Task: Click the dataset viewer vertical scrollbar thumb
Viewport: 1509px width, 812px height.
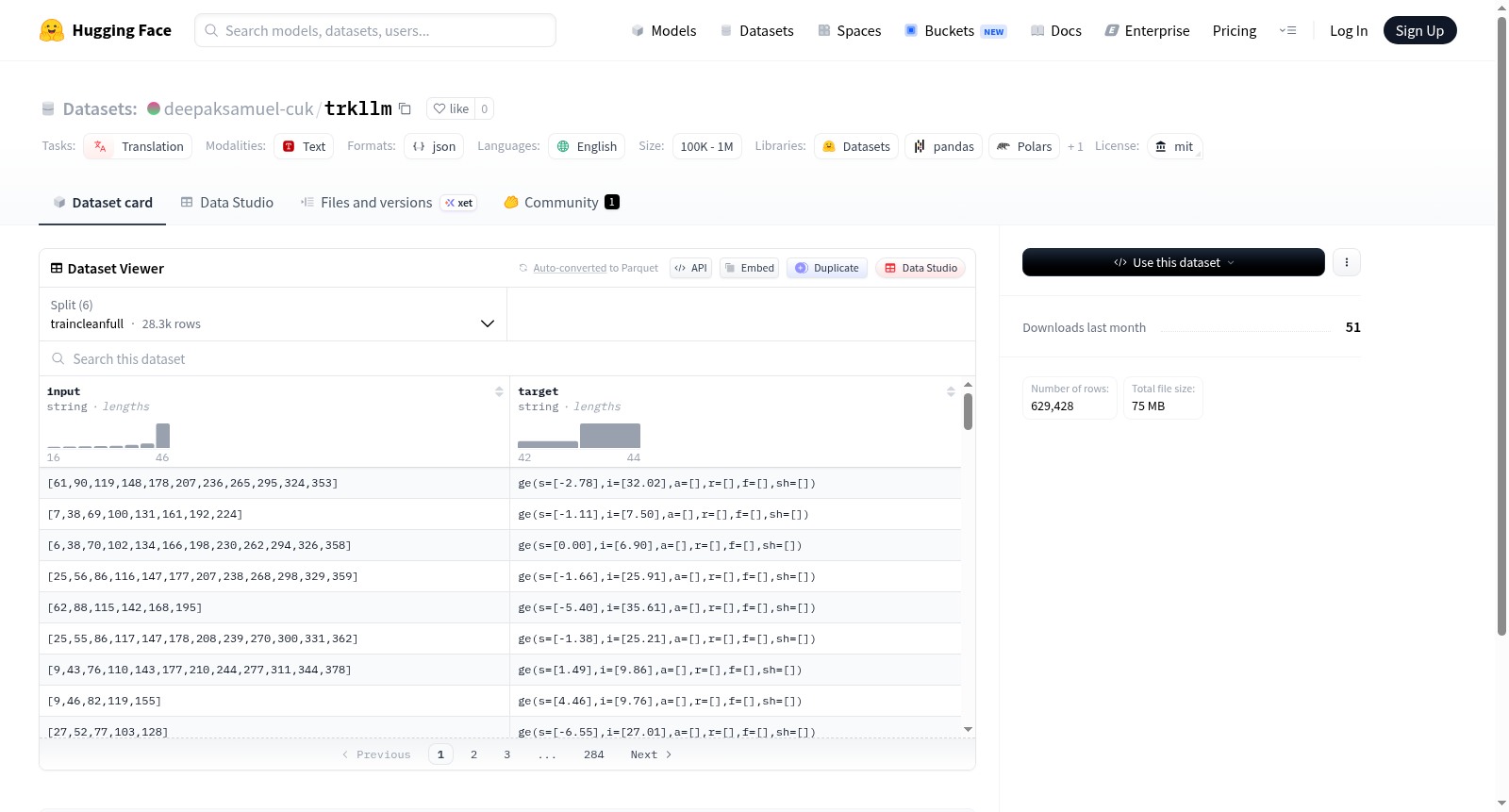Action: 968,411
